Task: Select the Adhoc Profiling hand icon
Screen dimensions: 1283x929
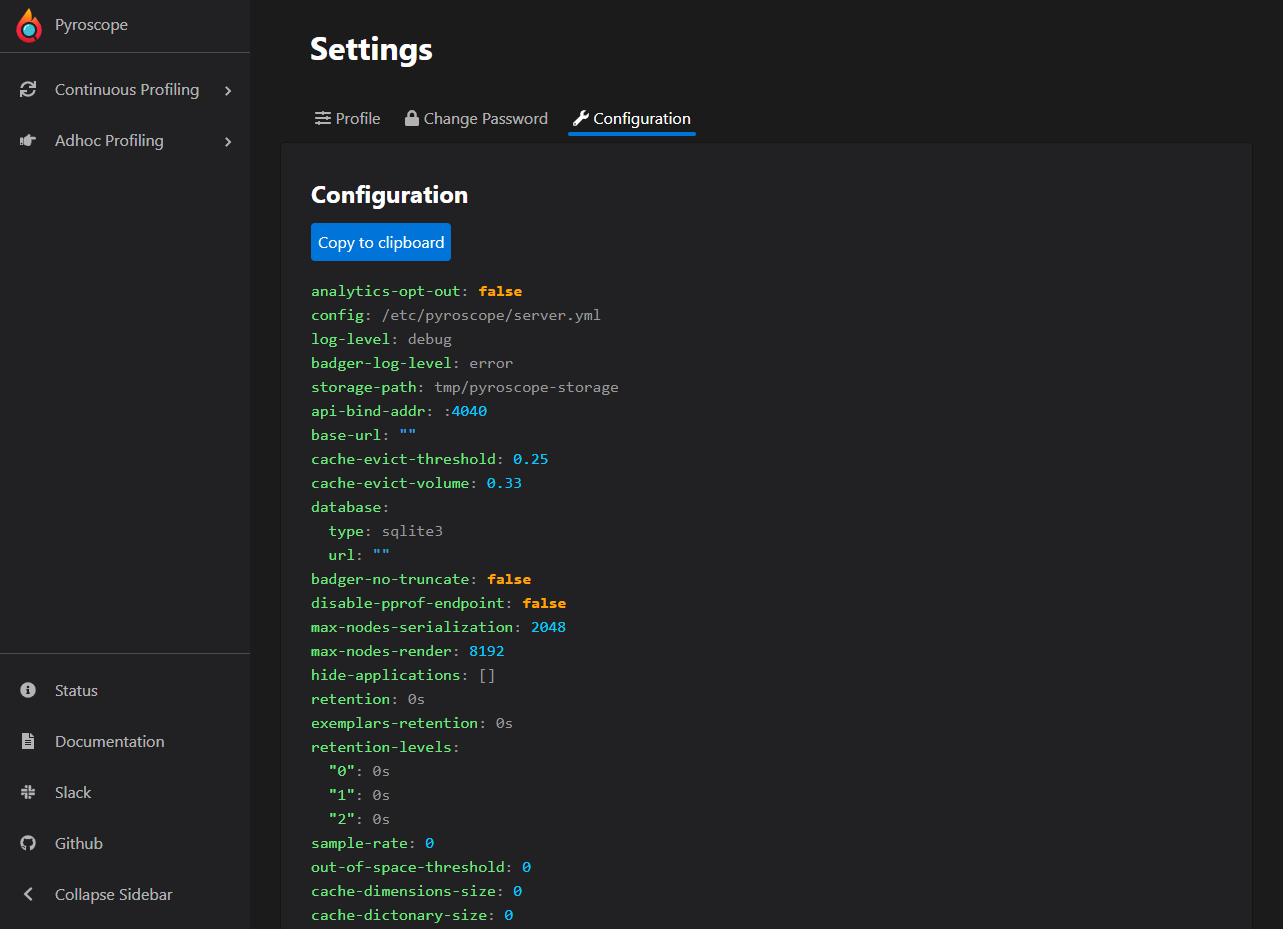Action: pos(29,140)
